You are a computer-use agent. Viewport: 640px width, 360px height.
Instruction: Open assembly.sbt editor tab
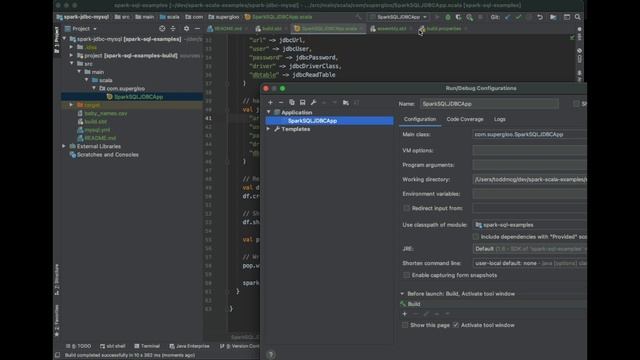click(x=391, y=29)
